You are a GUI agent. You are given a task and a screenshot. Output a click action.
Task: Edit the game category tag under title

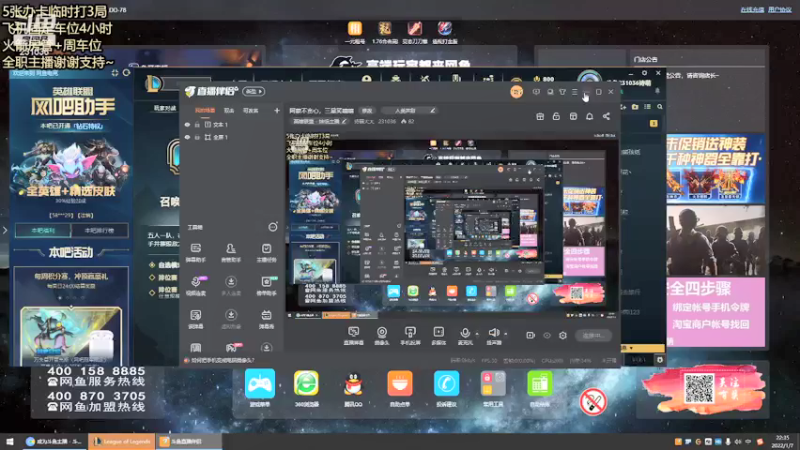320,121
